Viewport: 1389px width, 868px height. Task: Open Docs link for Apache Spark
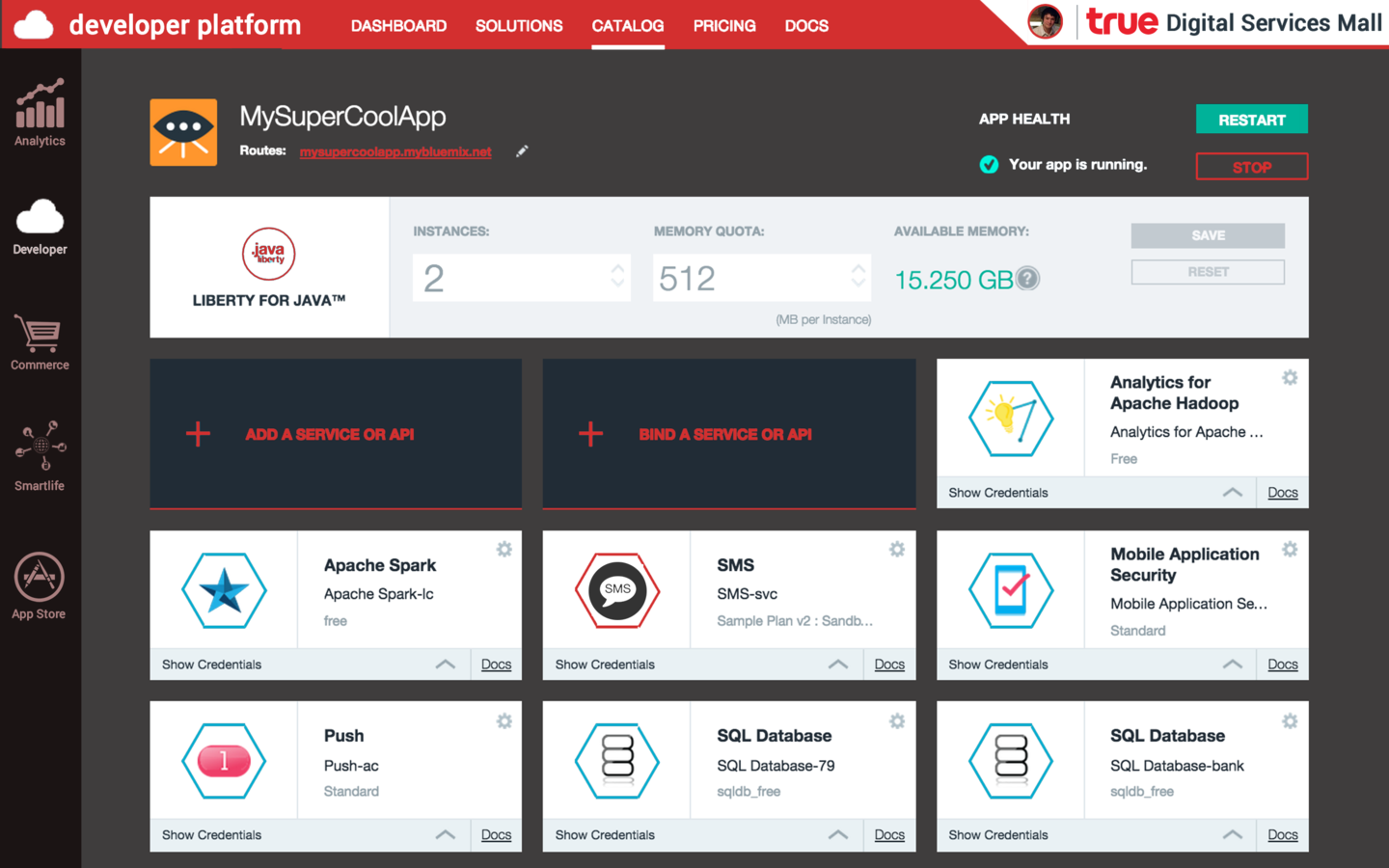coord(496,665)
